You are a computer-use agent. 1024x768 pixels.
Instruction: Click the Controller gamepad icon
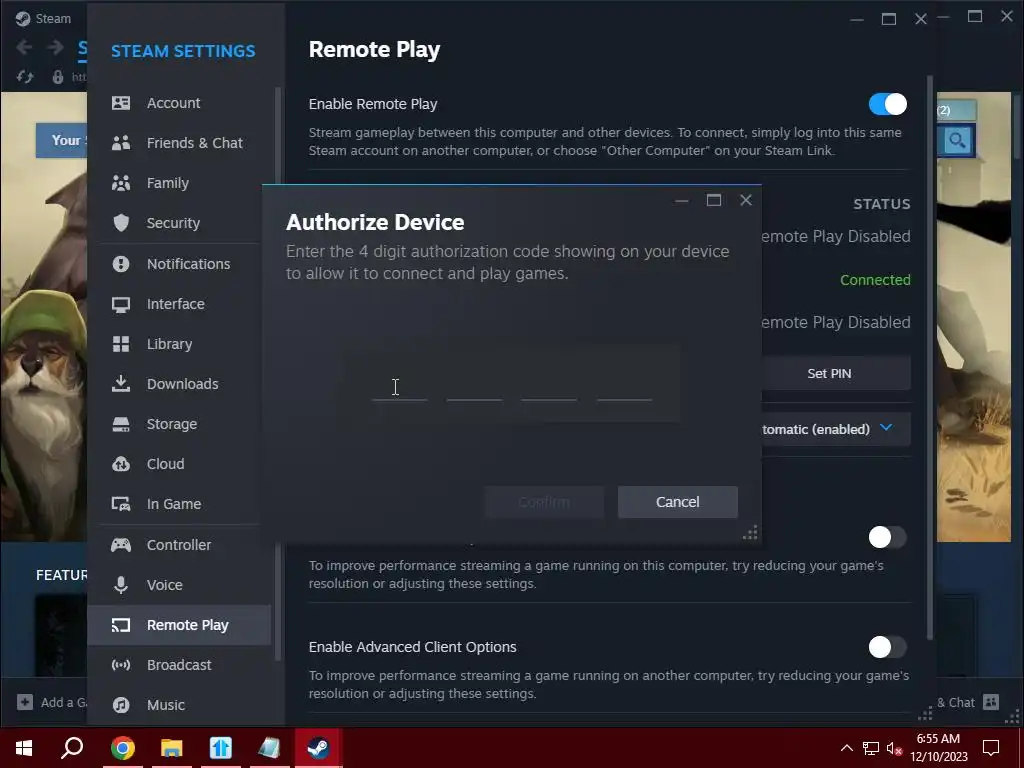pos(121,545)
